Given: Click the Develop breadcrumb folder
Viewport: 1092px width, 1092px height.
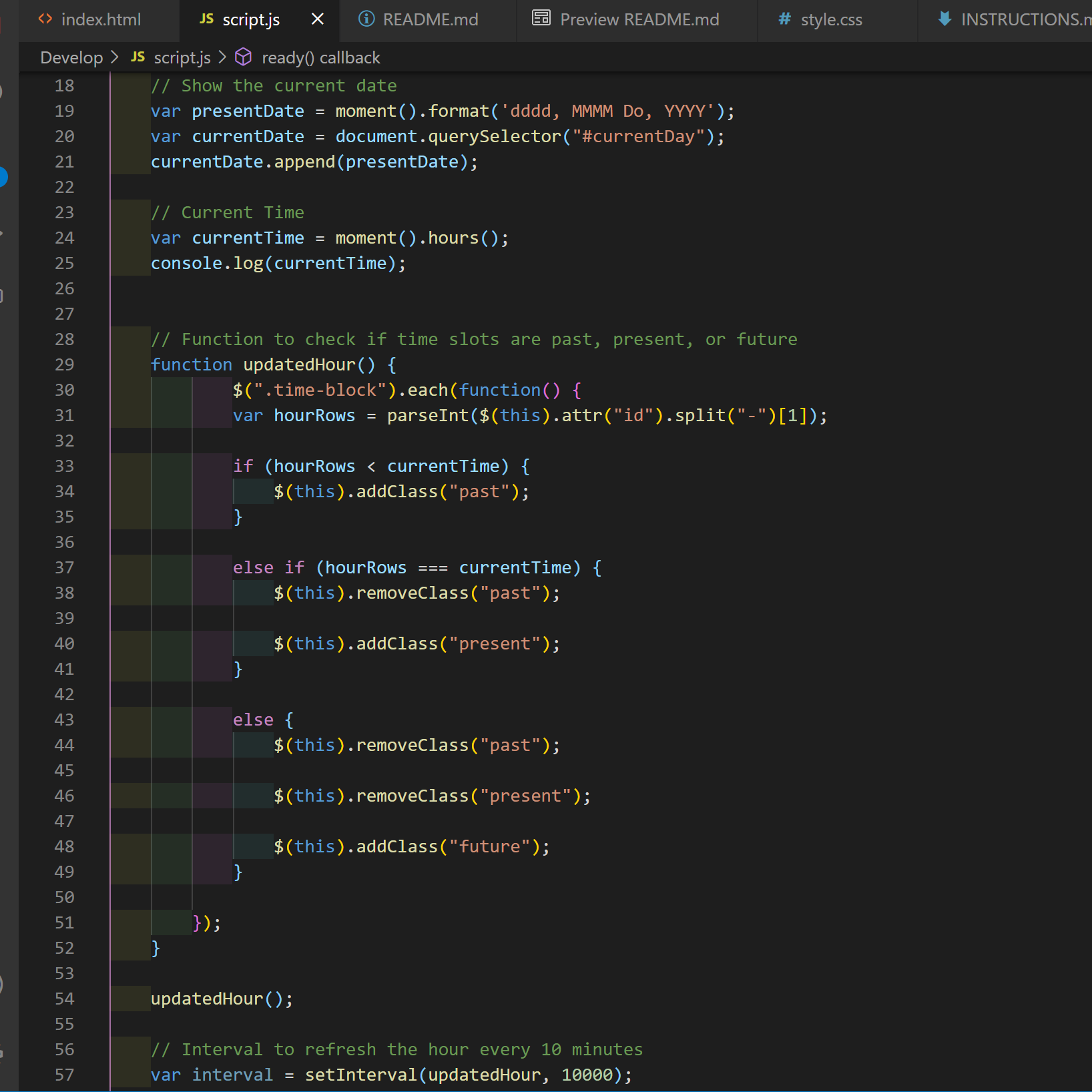Looking at the screenshot, I should [71, 58].
